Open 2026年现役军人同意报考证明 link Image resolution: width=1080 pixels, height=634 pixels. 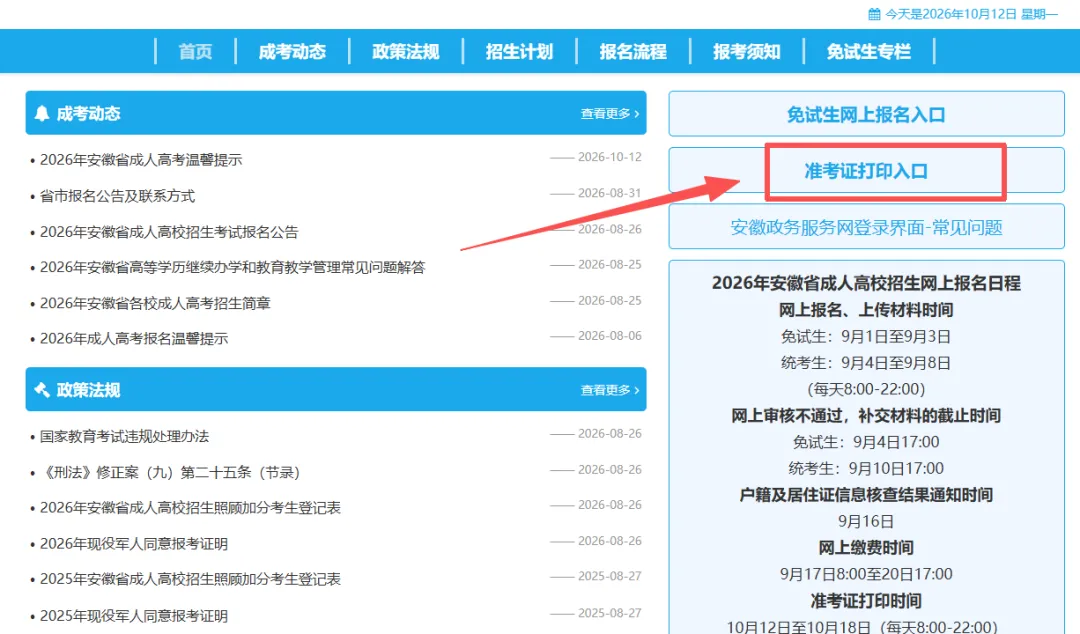click(134, 544)
